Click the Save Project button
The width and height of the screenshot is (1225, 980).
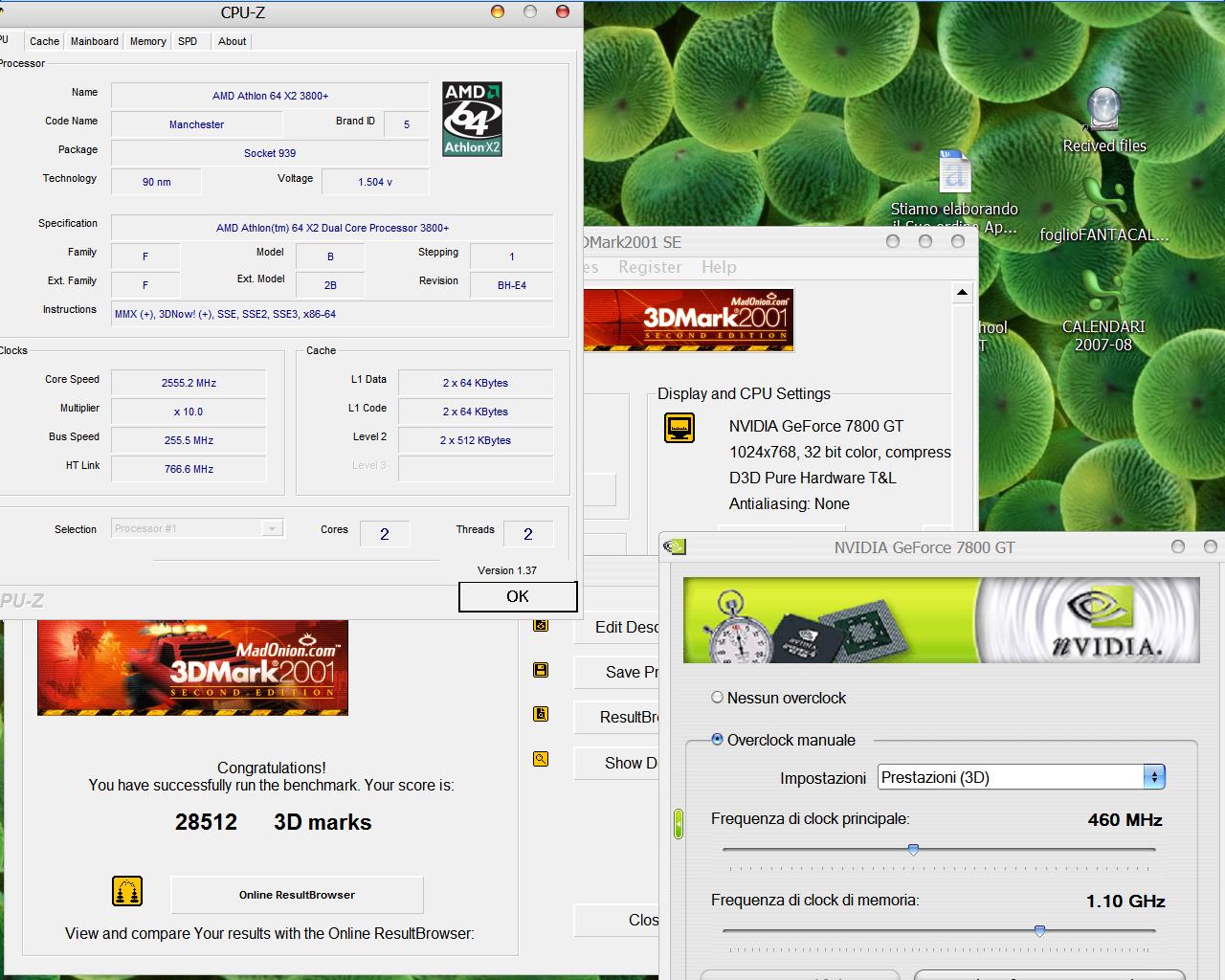click(x=616, y=672)
